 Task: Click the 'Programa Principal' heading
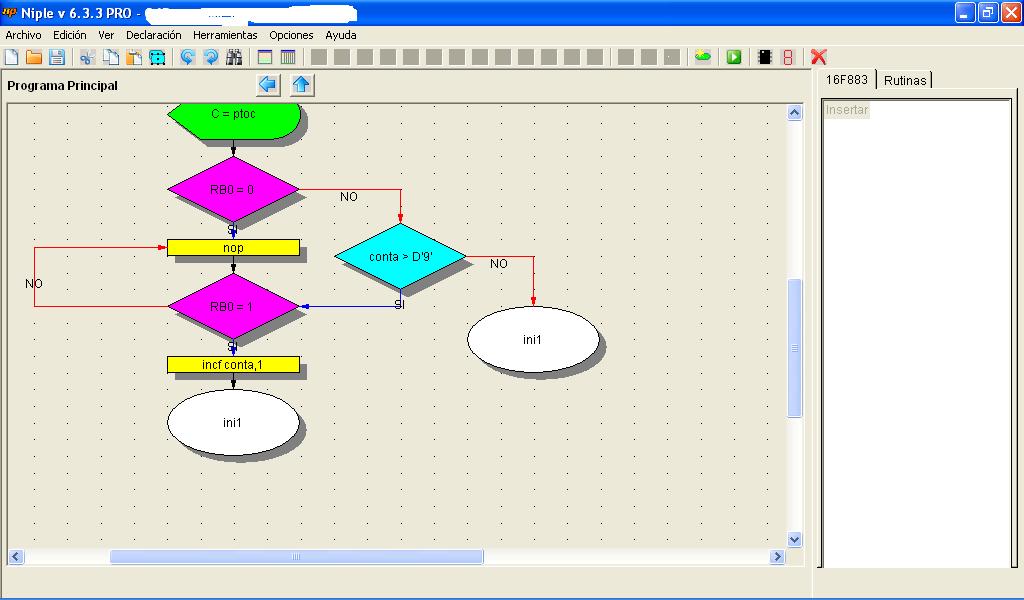(63, 86)
